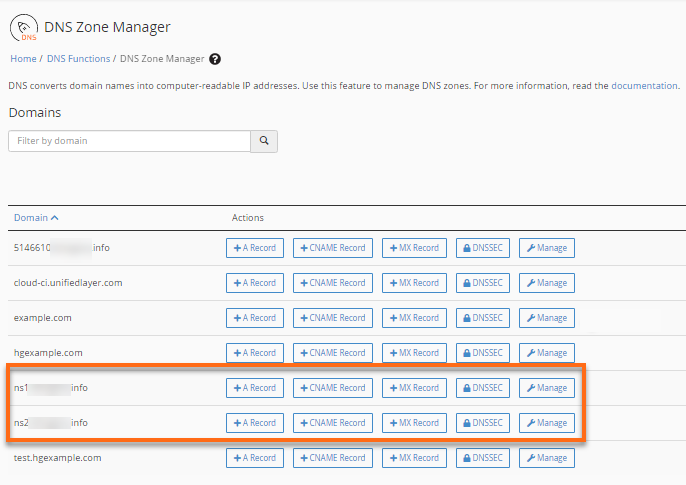The height and width of the screenshot is (485, 686).
Task: Add MX Record for test.hgexample.com
Action: [x=414, y=458]
